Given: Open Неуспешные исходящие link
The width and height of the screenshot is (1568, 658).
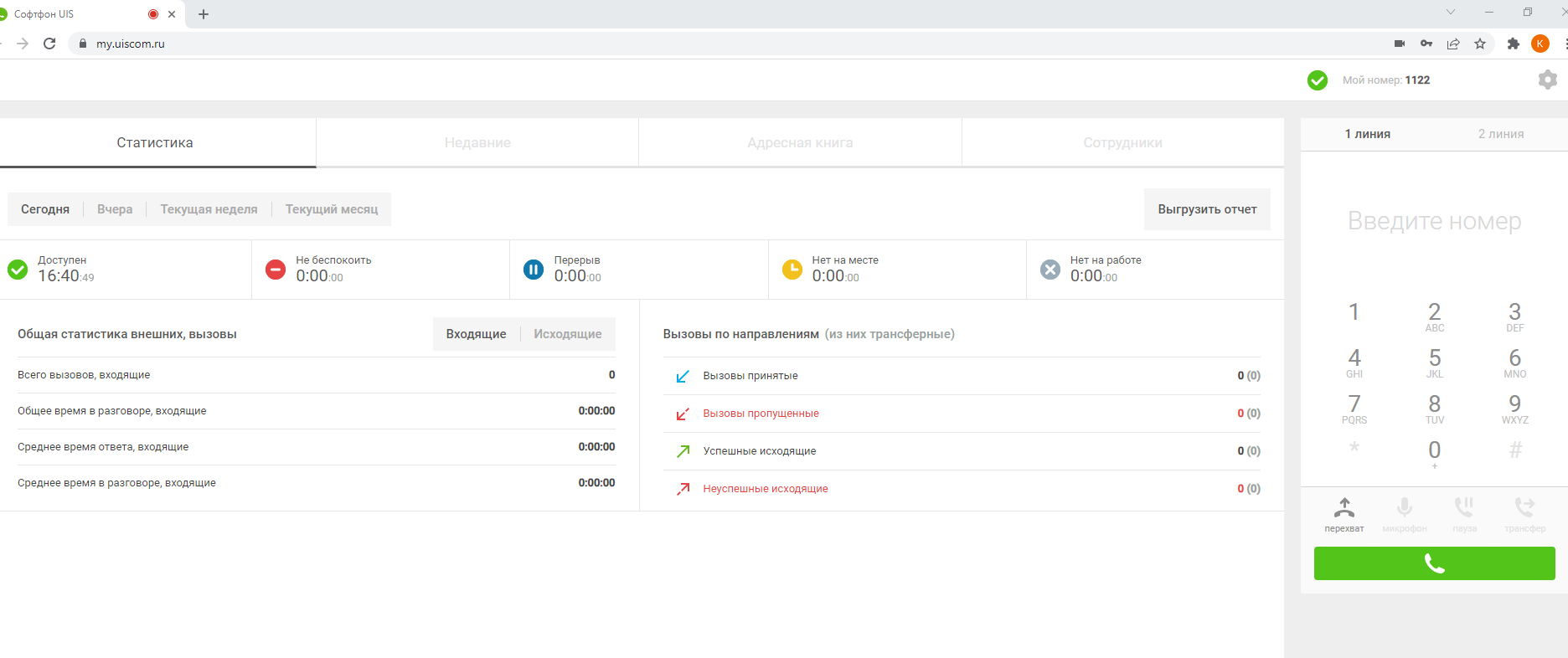Looking at the screenshot, I should coord(765,489).
